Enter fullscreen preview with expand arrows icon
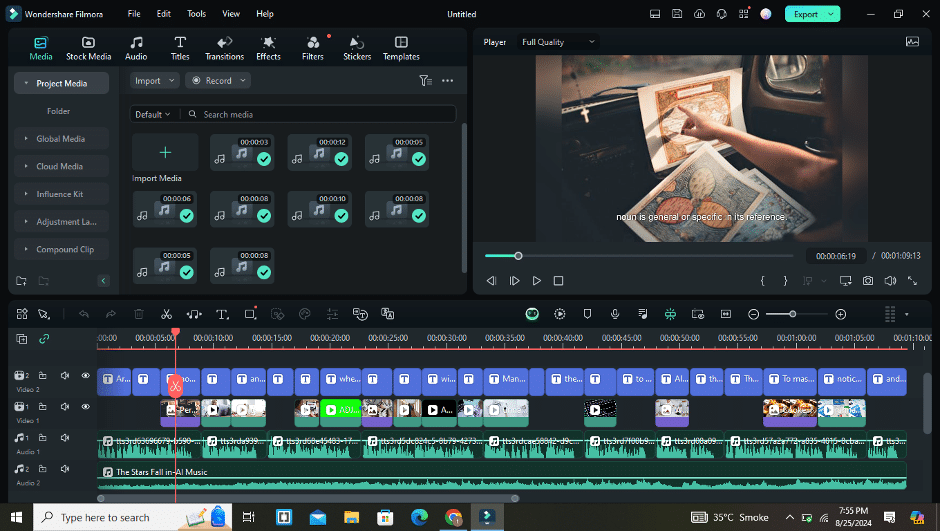This screenshot has width=941, height=531. tap(912, 281)
